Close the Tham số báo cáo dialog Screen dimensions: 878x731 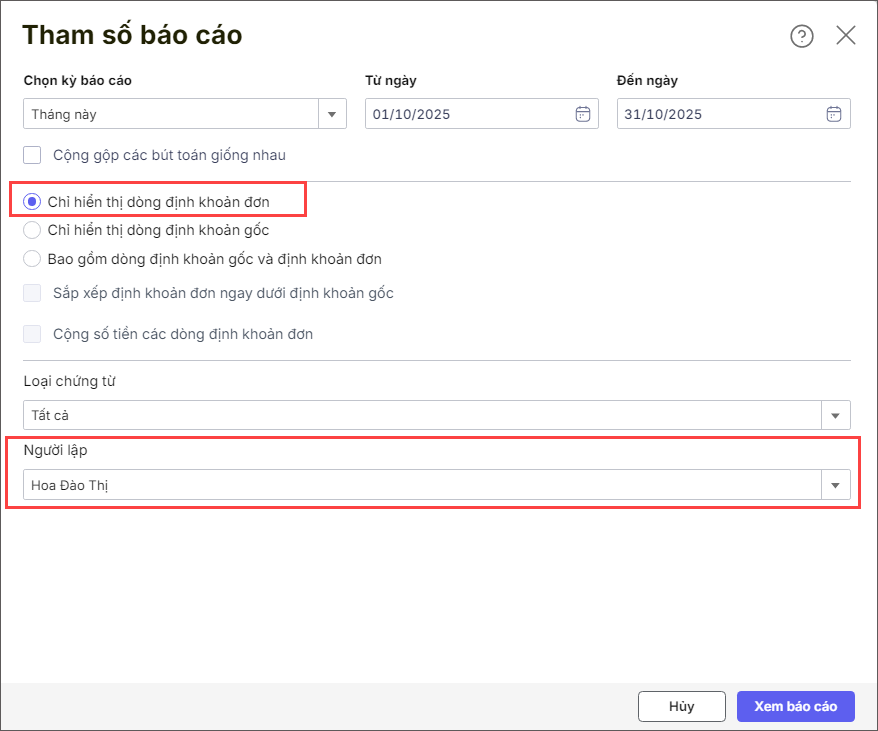(x=846, y=36)
